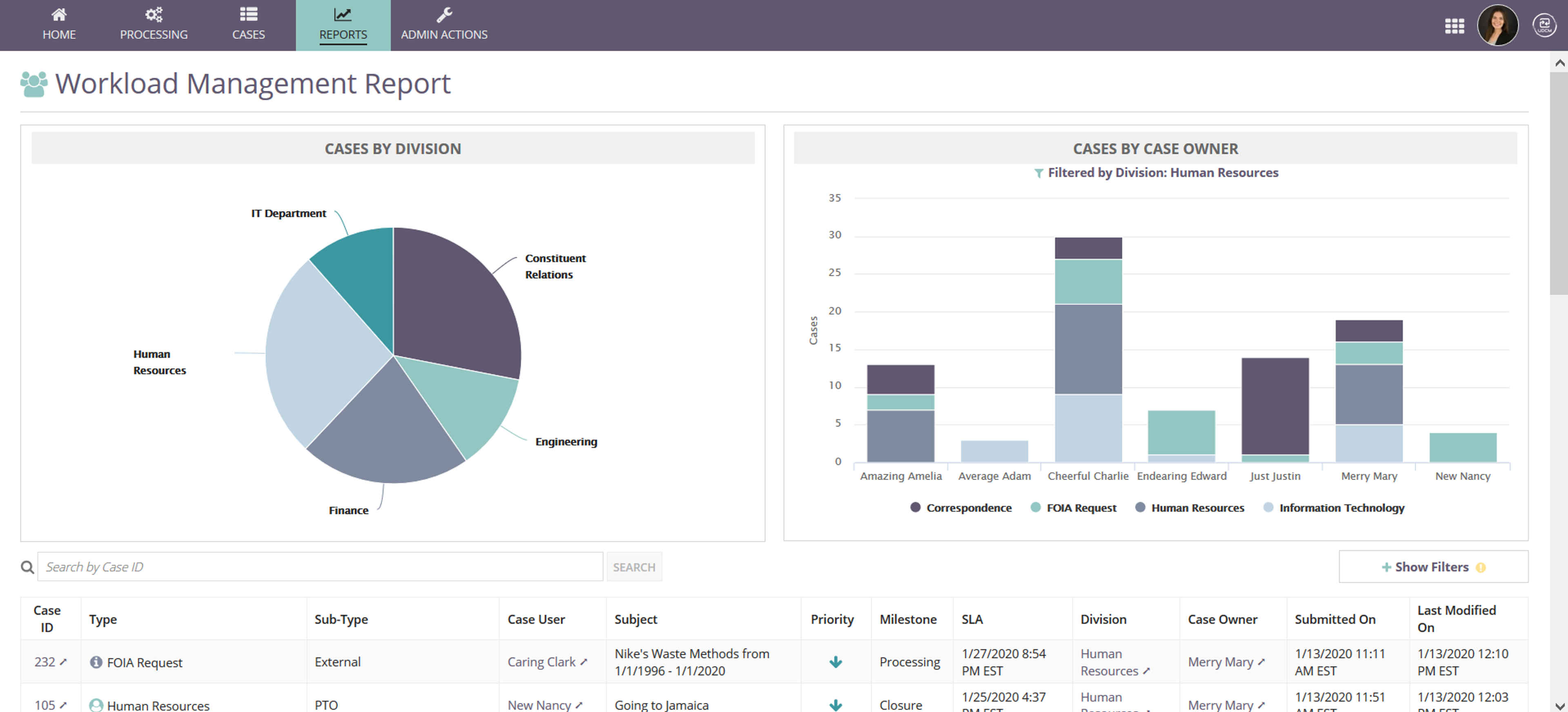Open Caring Clark user link
This screenshot has width=1568, height=712.
[541, 661]
